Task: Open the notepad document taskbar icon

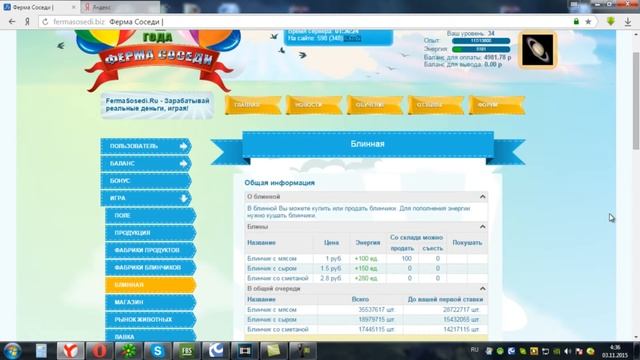Action: pyautogui.click(x=41, y=351)
